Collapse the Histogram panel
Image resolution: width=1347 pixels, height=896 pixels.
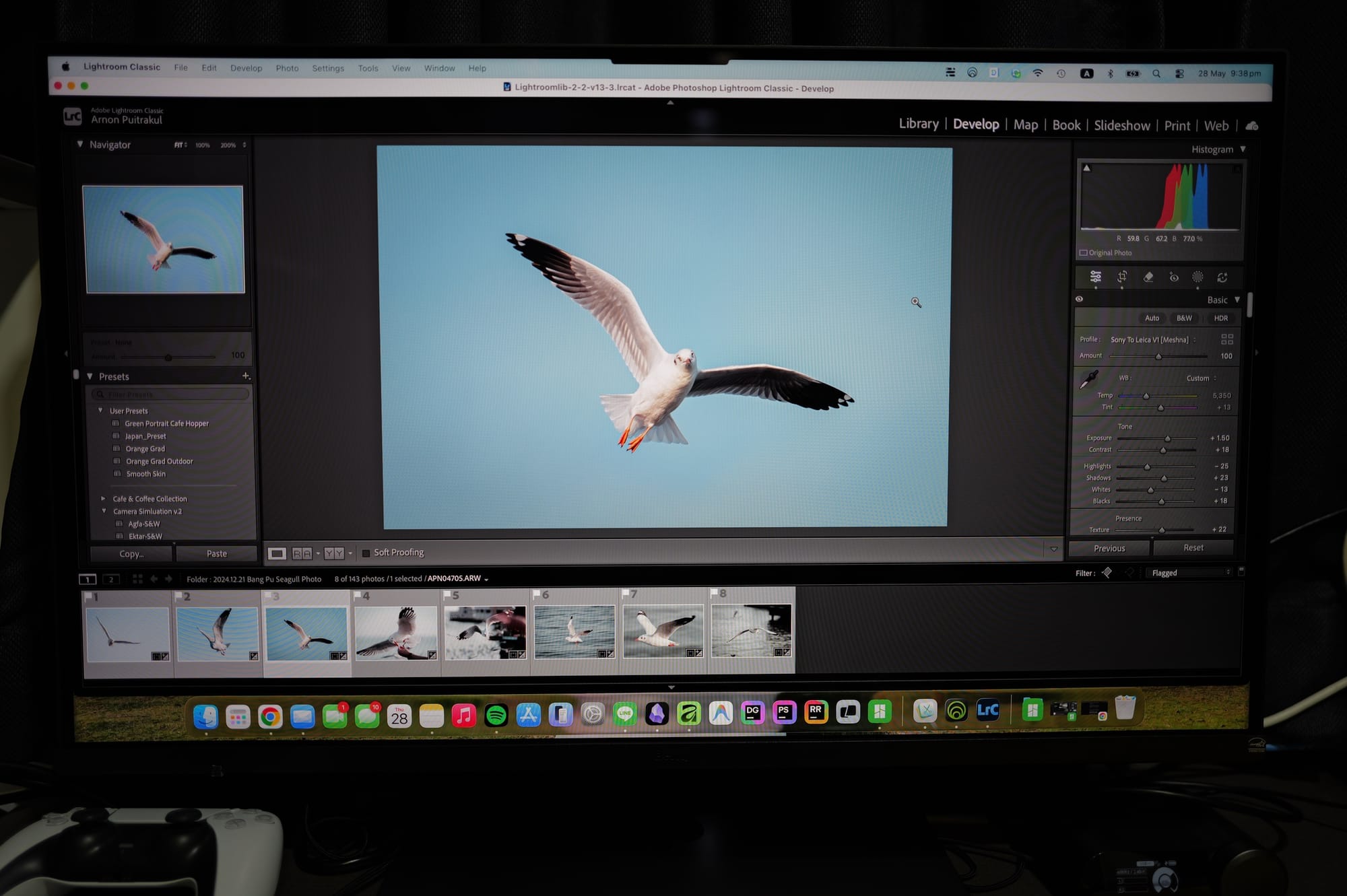(1243, 149)
